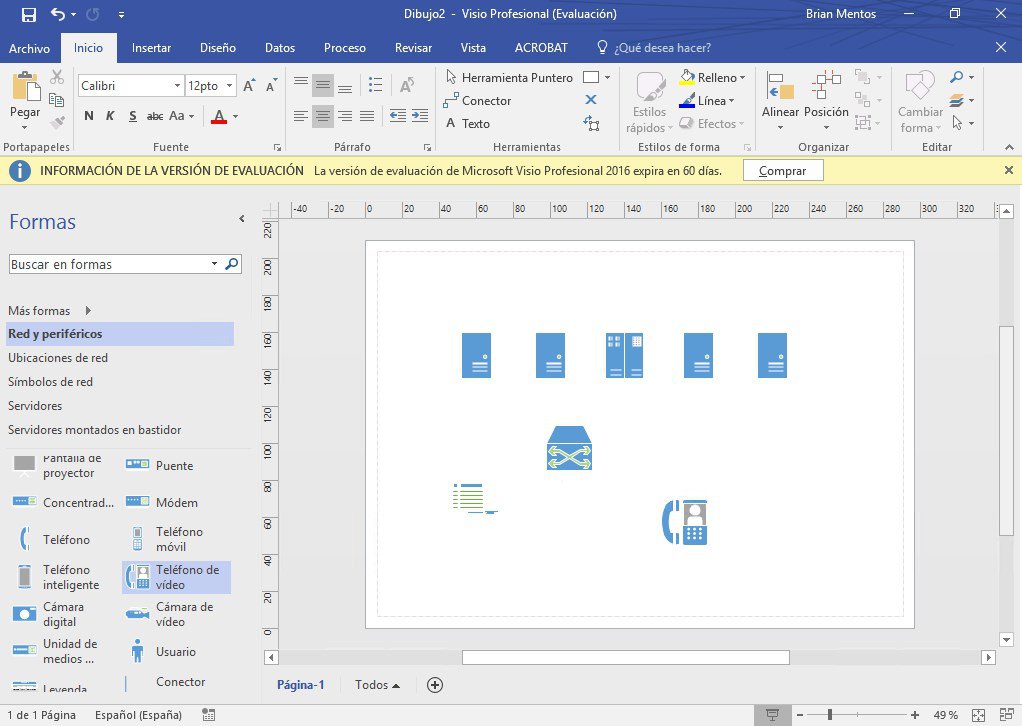Image resolution: width=1022 pixels, height=726 pixels.
Task: Align text to the left
Action: 300,116
